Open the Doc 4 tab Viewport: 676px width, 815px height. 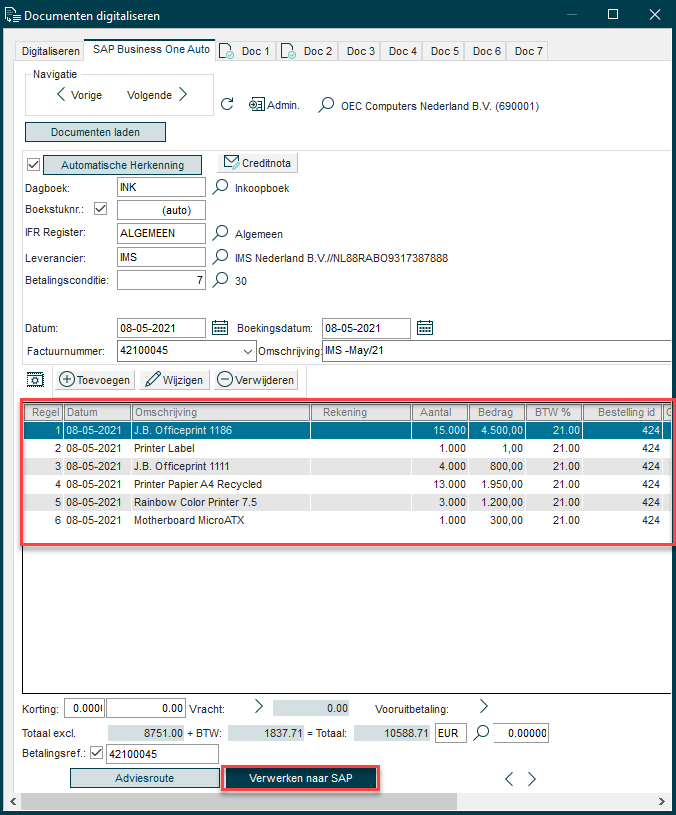click(402, 51)
